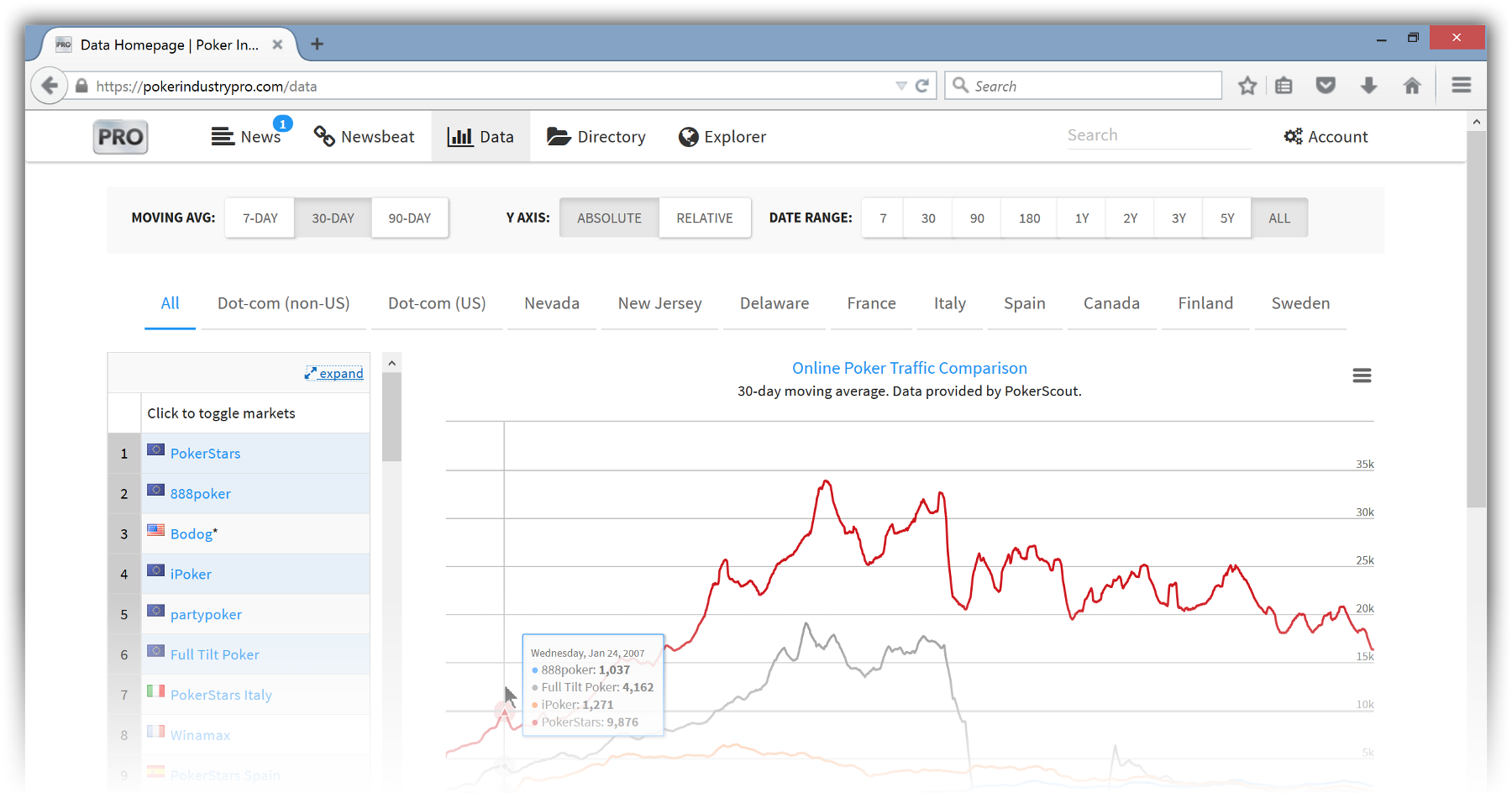This screenshot has width=1512, height=793.
Task: Set date range to 3Y
Action: click(1179, 218)
